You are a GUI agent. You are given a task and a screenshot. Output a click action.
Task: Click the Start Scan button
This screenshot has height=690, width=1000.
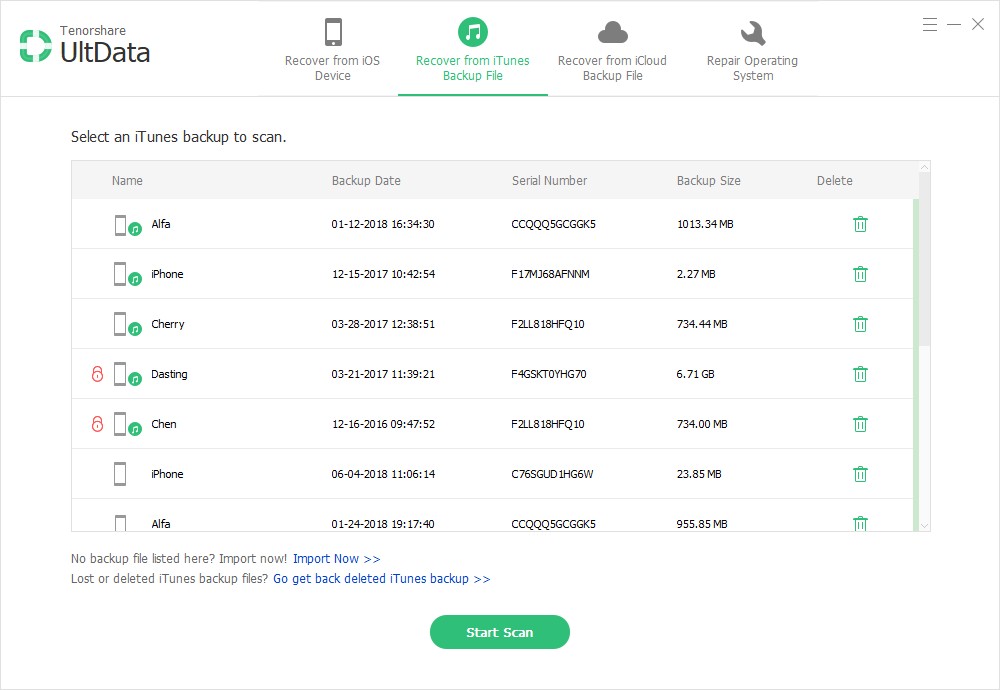(499, 632)
